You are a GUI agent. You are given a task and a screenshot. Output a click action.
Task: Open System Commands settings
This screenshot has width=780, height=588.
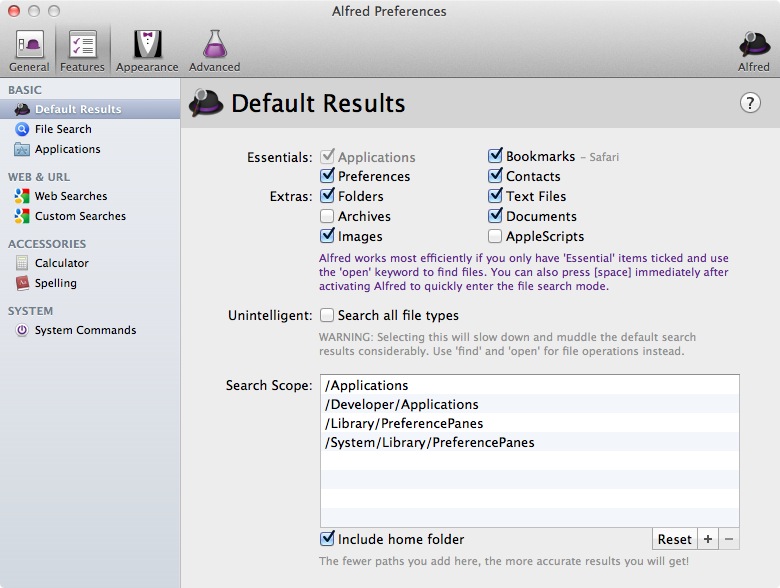tap(90, 330)
